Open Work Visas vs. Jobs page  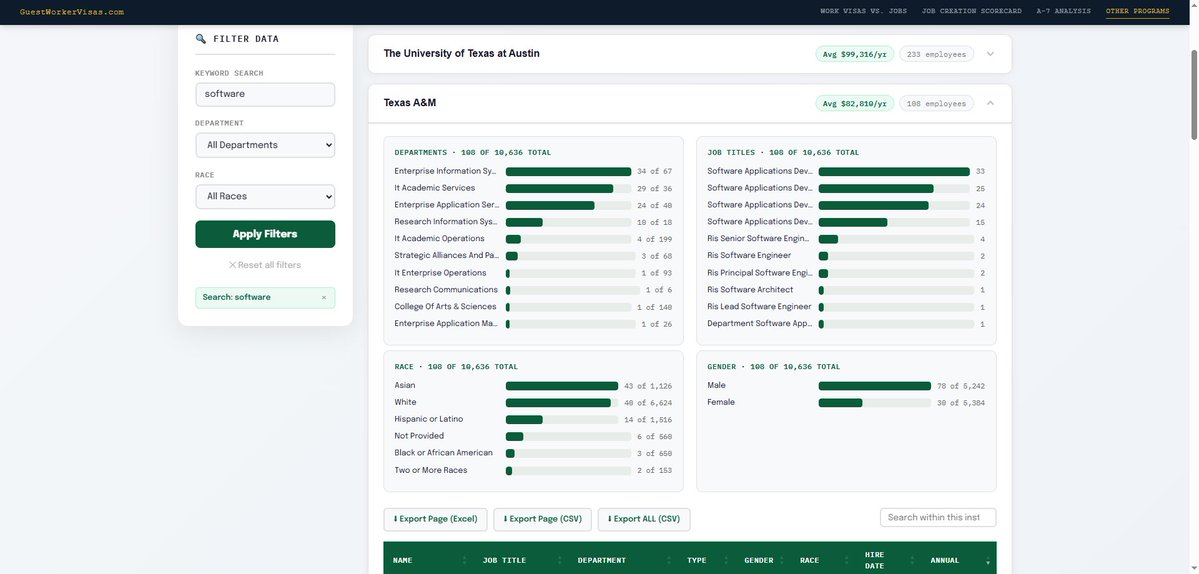[863, 11]
